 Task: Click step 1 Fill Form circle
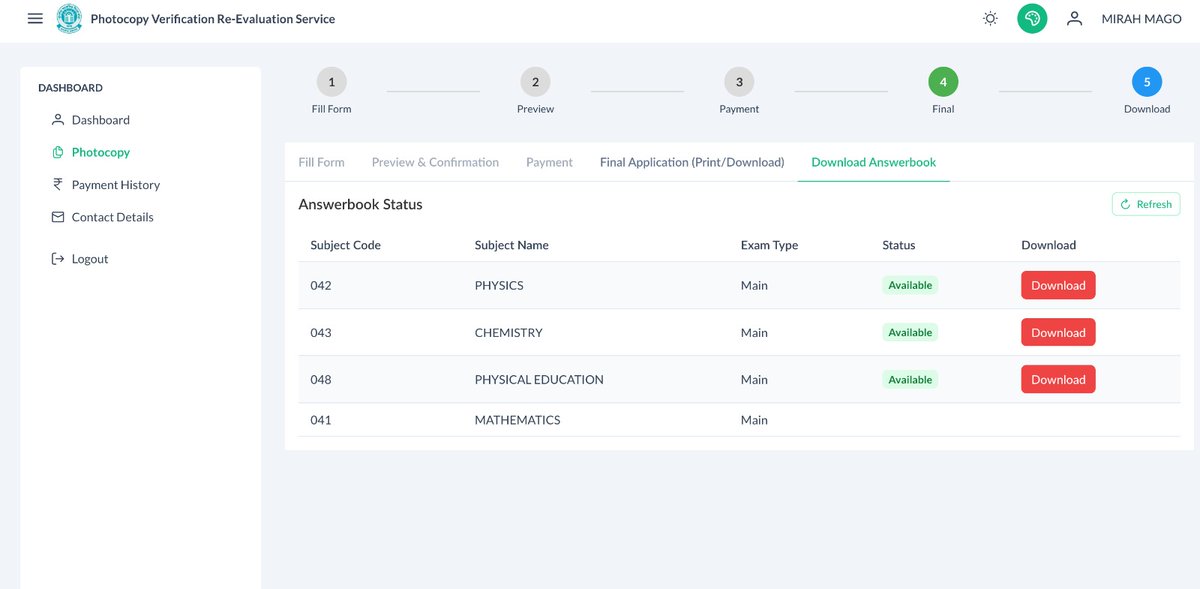pyautogui.click(x=331, y=82)
